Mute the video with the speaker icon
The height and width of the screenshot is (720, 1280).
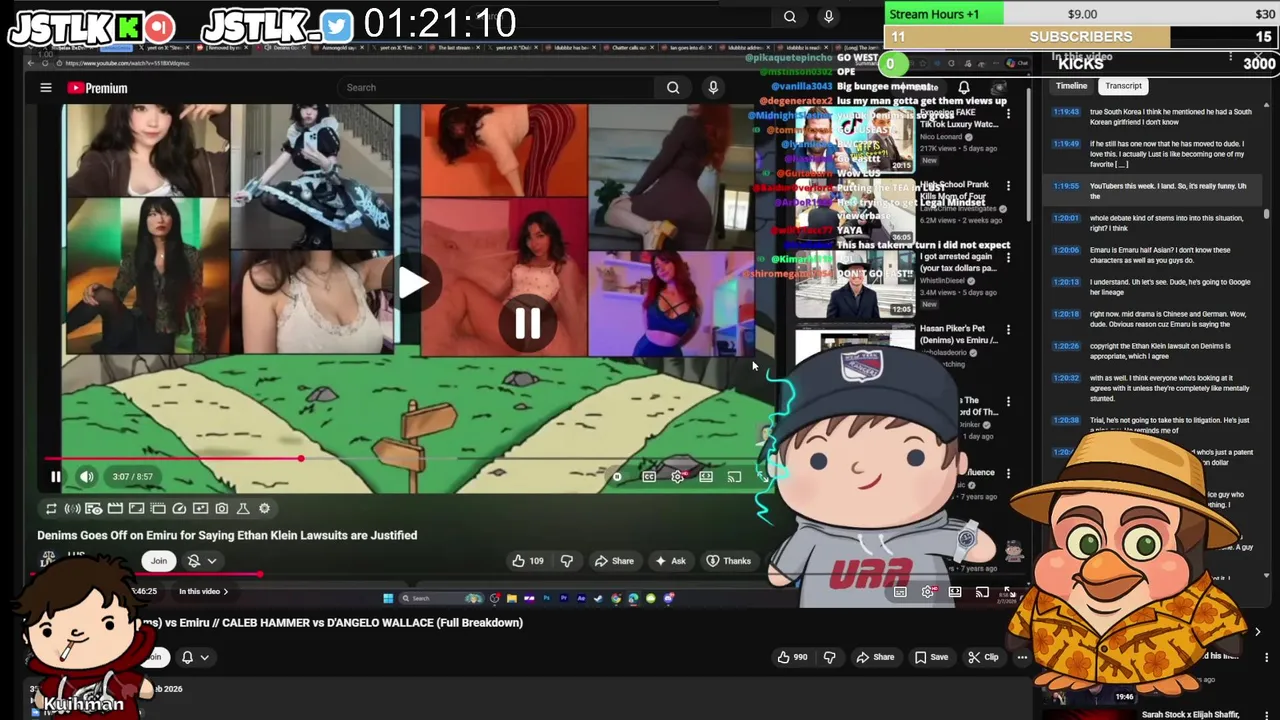coord(87,477)
